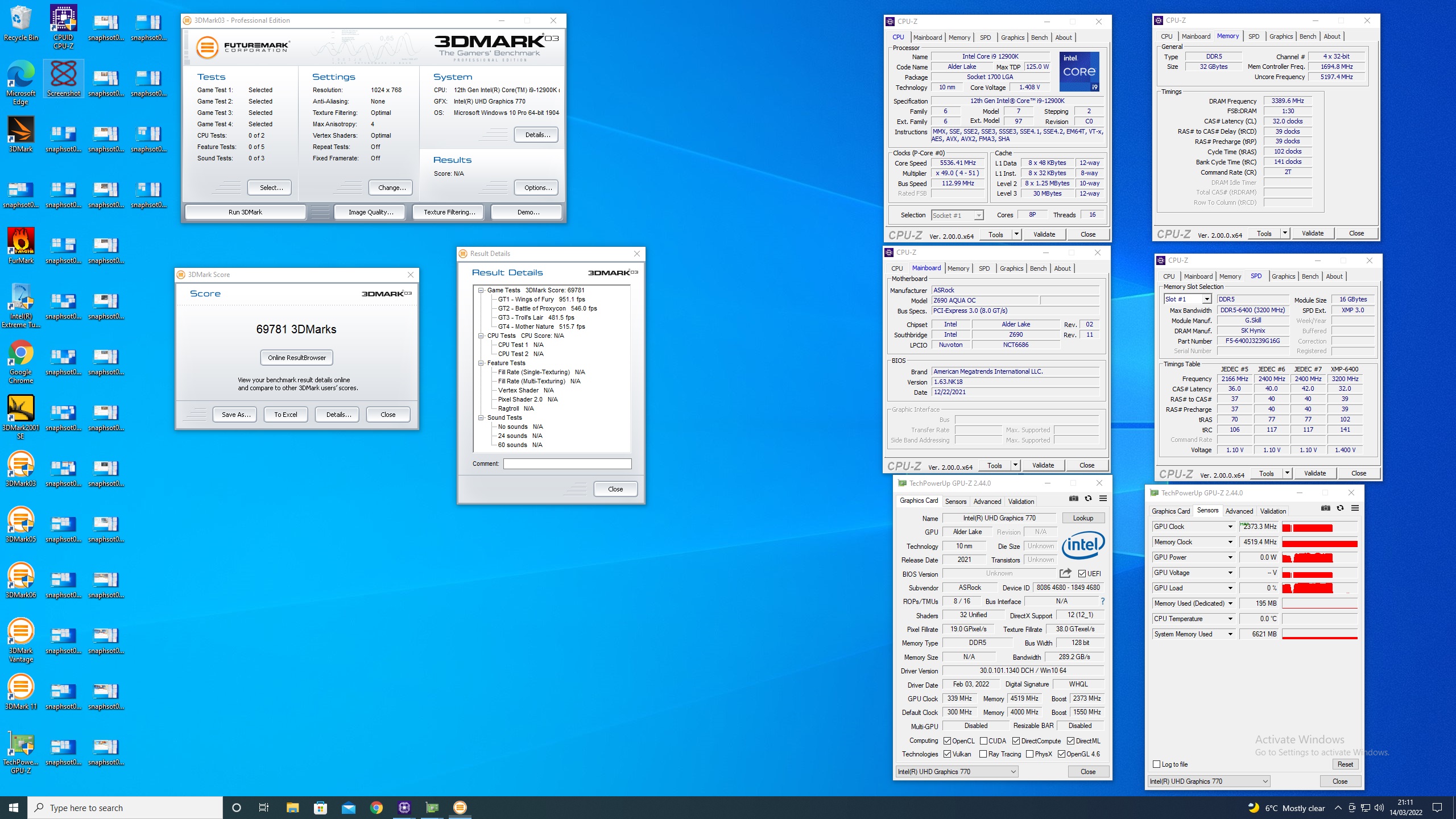The width and height of the screenshot is (1456, 819).
Task: Toggle the CUDA checkbox in GPU-Z
Action: tap(983, 741)
